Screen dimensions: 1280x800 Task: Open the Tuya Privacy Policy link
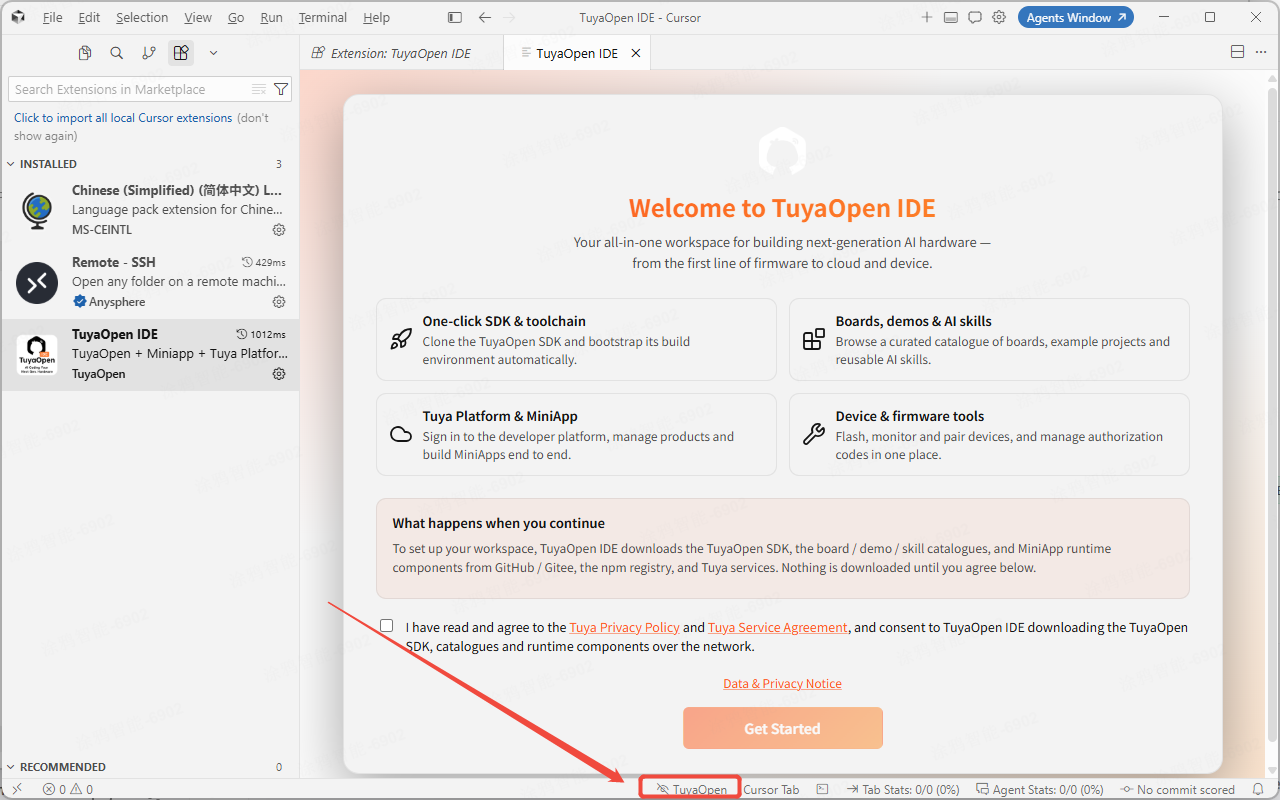(624, 627)
